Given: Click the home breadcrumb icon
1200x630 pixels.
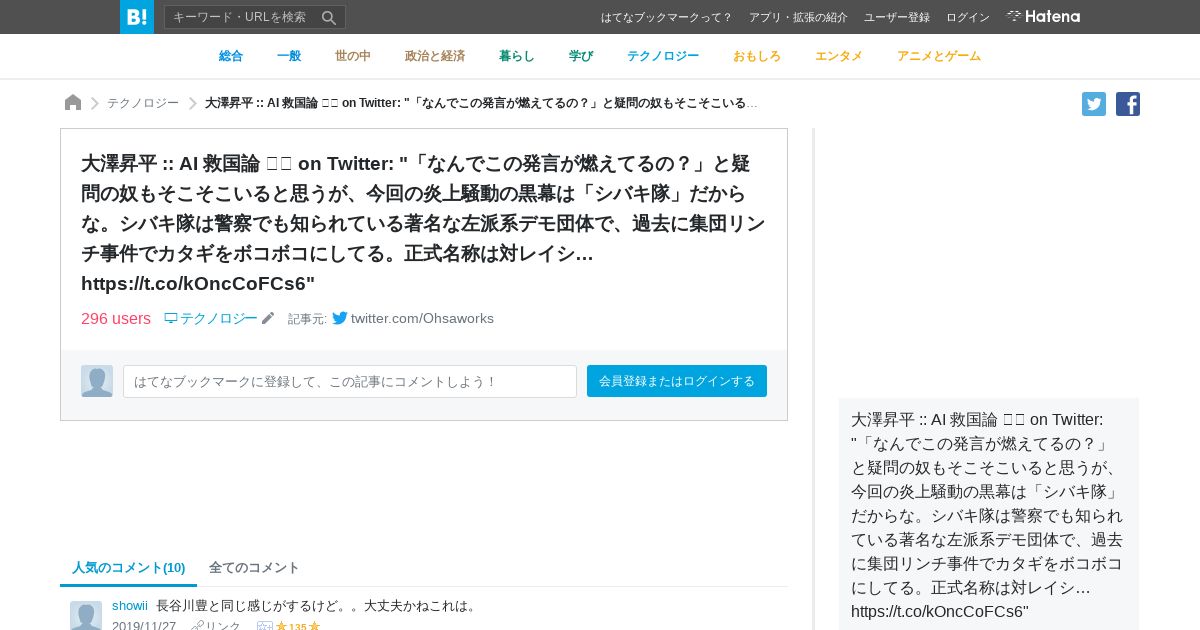Looking at the screenshot, I should click(x=73, y=103).
